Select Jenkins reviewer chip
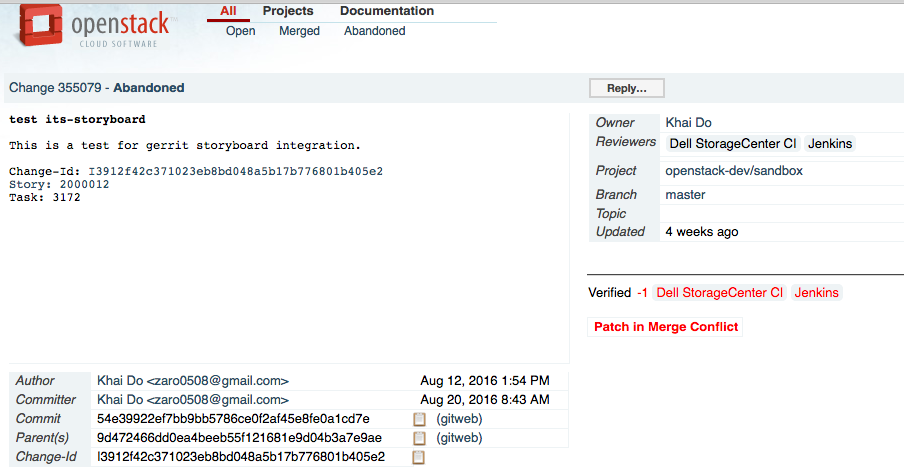 (830, 144)
